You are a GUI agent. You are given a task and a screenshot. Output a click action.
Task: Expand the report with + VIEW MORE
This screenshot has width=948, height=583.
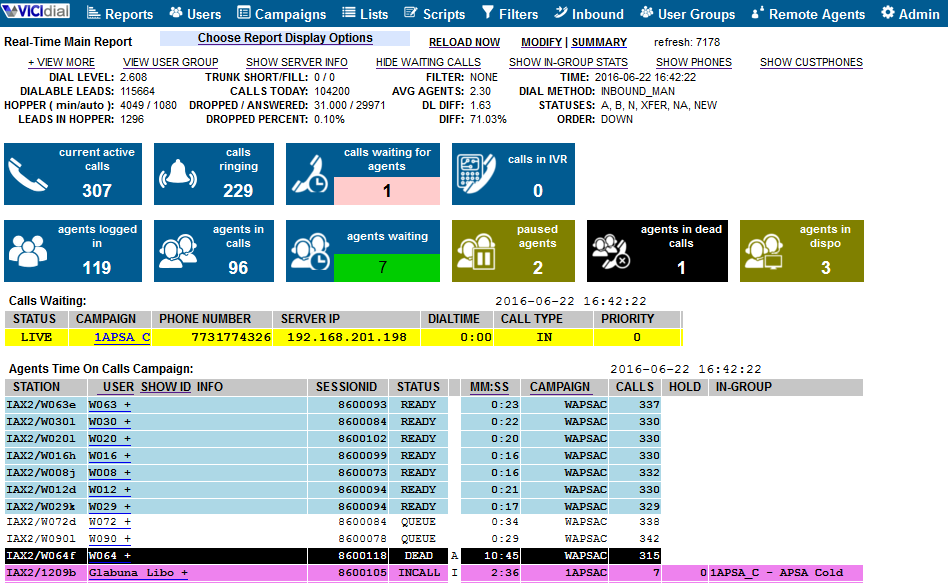pyautogui.click(x=60, y=62)
